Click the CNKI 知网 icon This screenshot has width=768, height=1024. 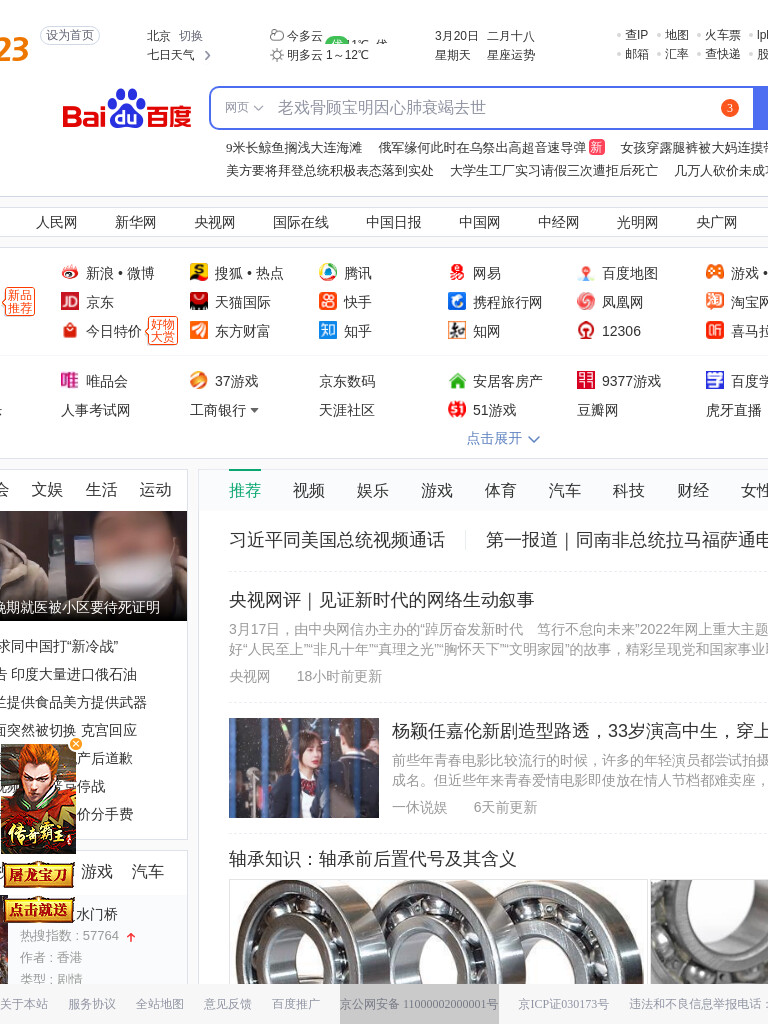(x=456, y=330)
